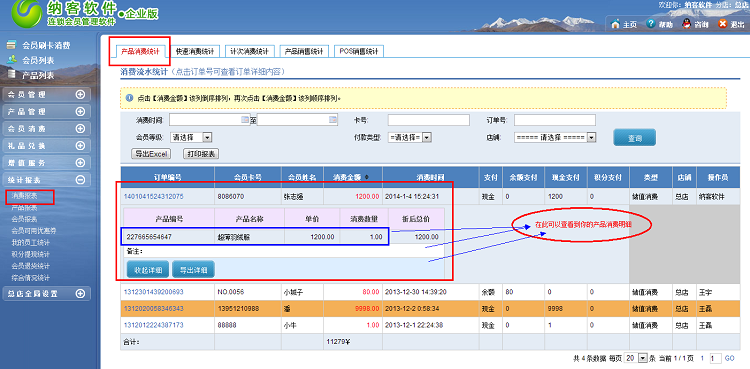Viewport: 750px width, 369px height.
Task: Open the 店铺 selection dropdown
Action: 555,137
